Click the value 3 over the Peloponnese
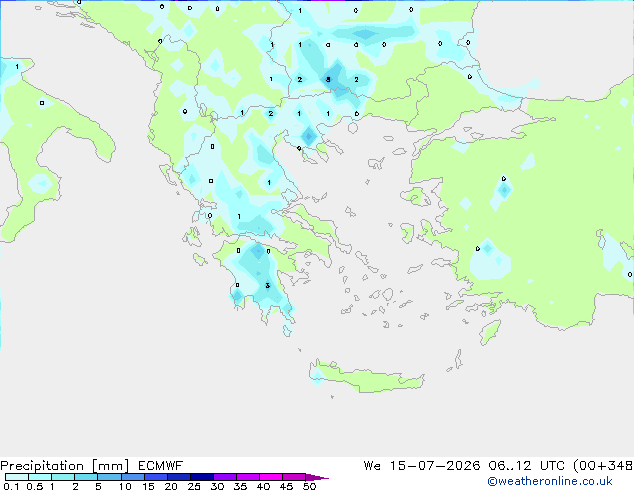 click(x=268, y=286)
